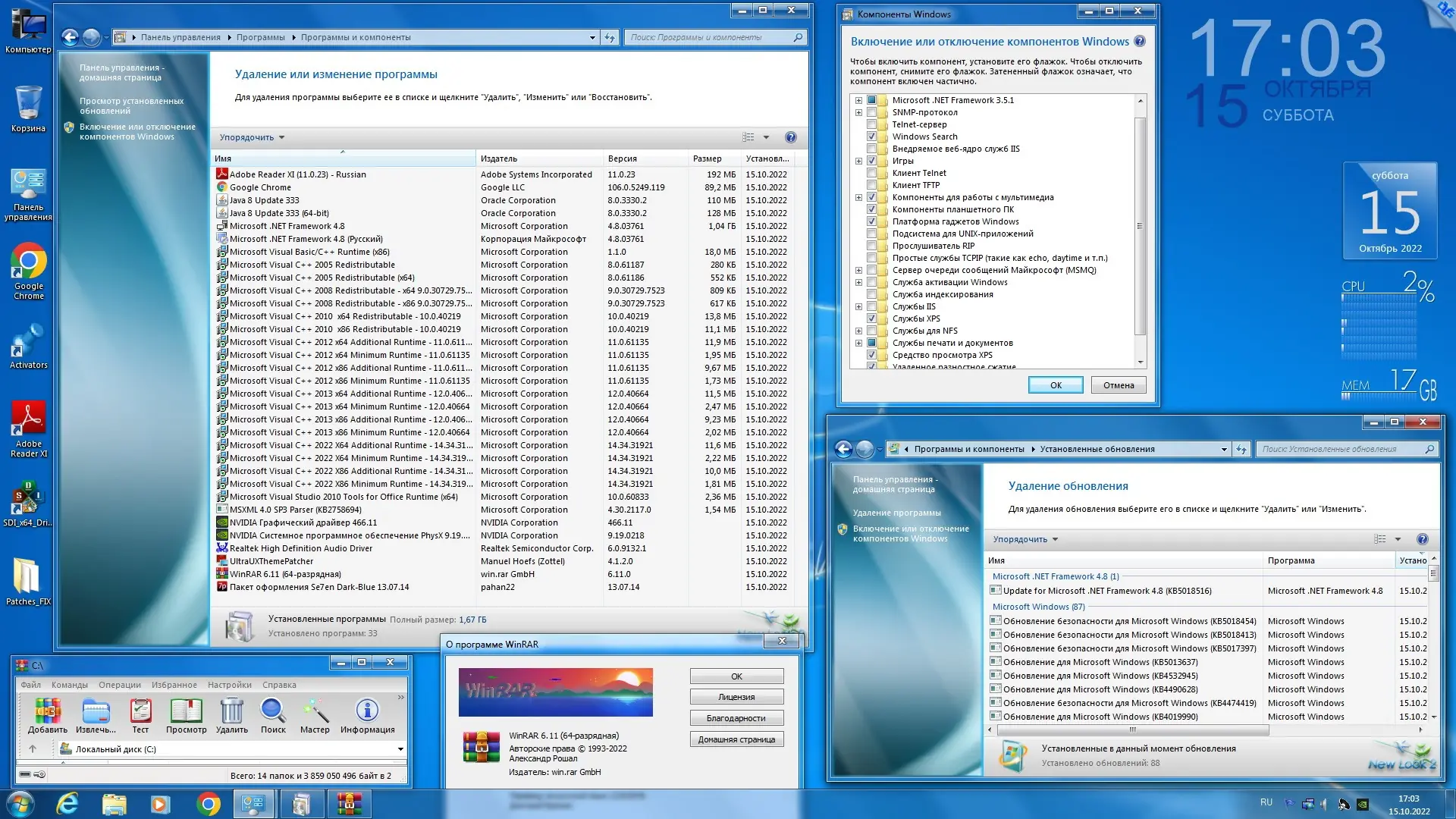Click the Отмена button in Windows Components
1456x819 pixels.
[x=1118, y=385]
